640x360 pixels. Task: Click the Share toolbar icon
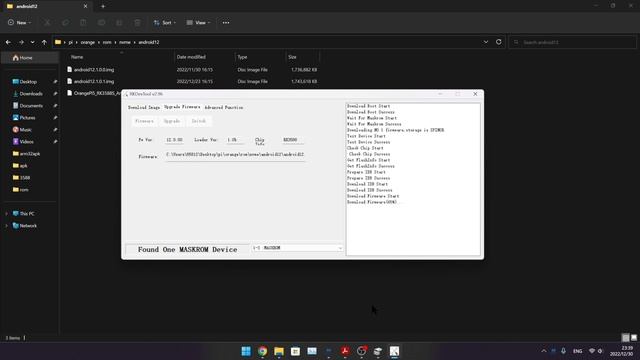coord(119,22)
